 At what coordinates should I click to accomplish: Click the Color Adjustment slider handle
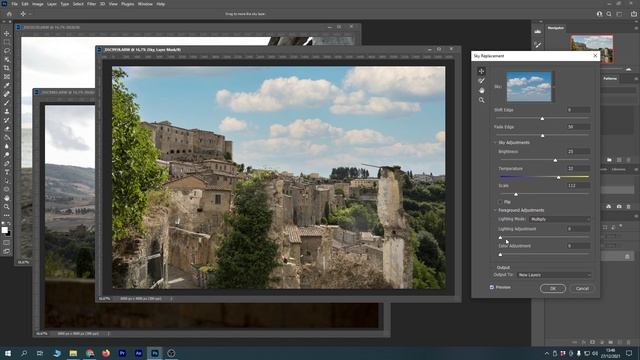coord(500,255)
